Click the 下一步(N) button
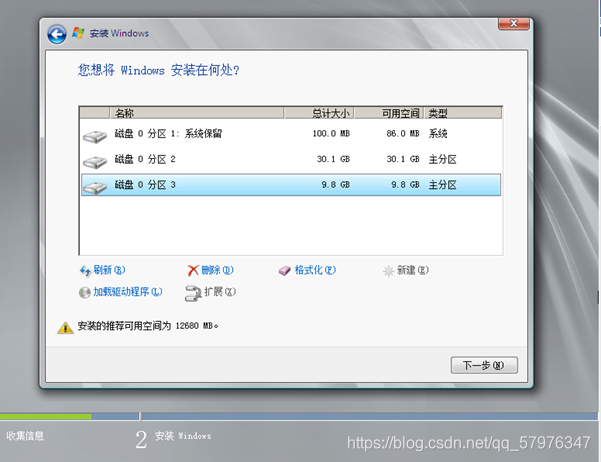 (484, 365)
